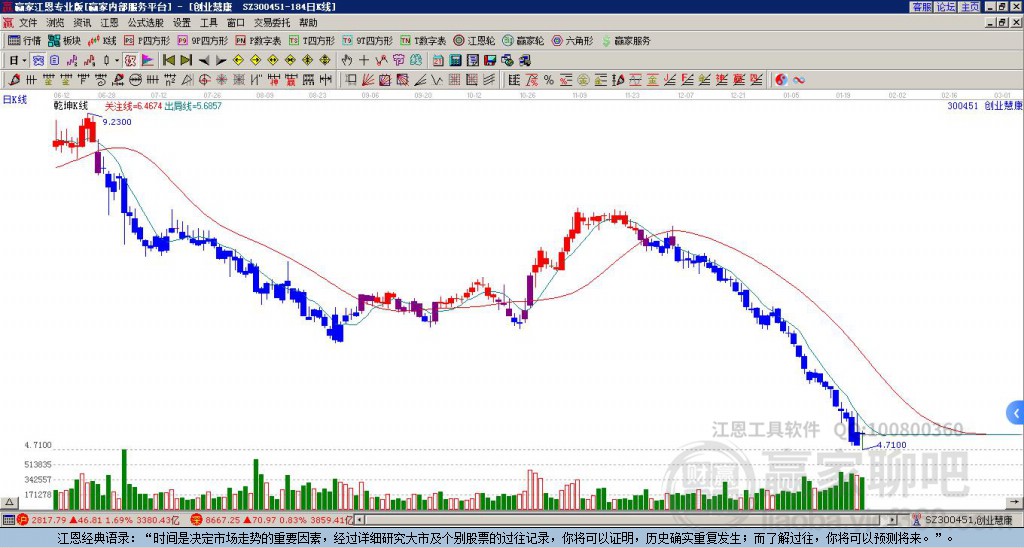
Task: Click the 关注线=6.4674 value text
Action: [x=133, y=105]
